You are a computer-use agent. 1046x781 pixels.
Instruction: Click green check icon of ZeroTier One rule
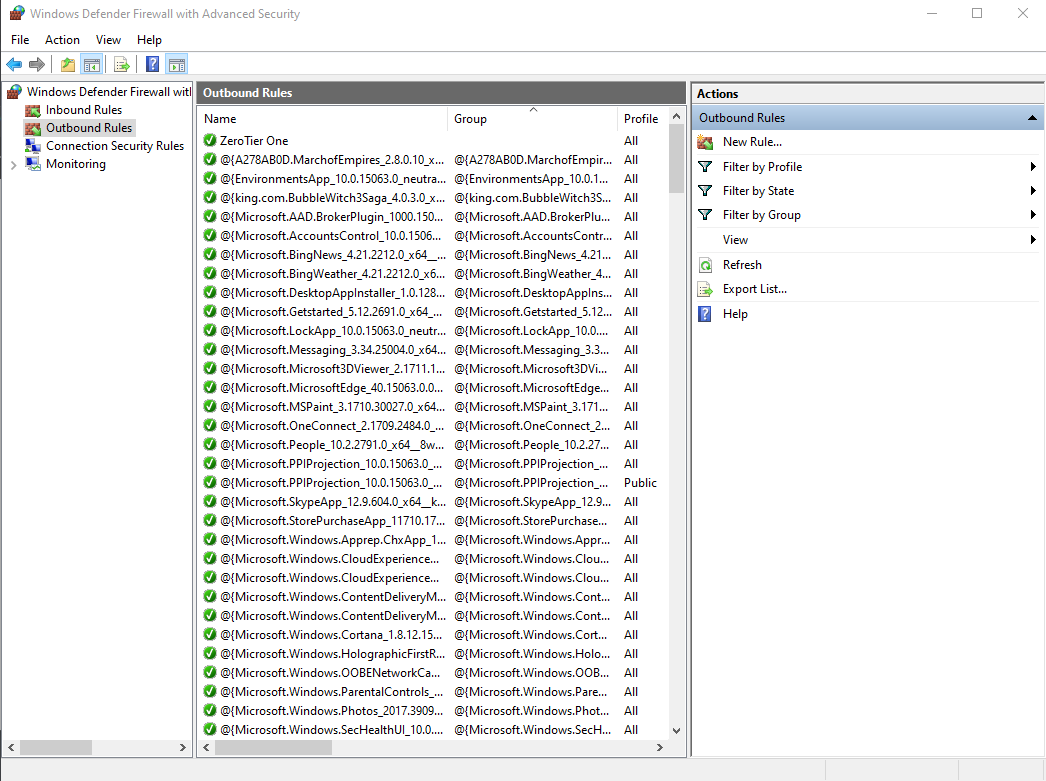click(210, 141)
